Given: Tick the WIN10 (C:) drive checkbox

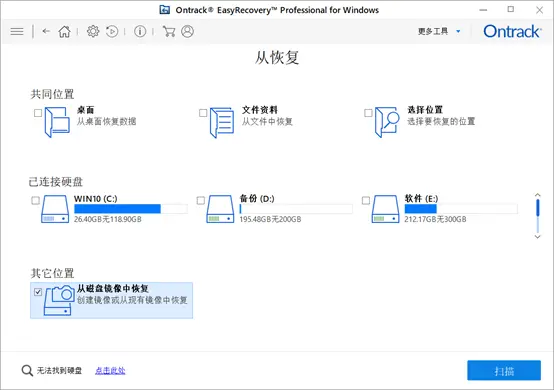Looking at the screenshot, I should tap(35, 200).
